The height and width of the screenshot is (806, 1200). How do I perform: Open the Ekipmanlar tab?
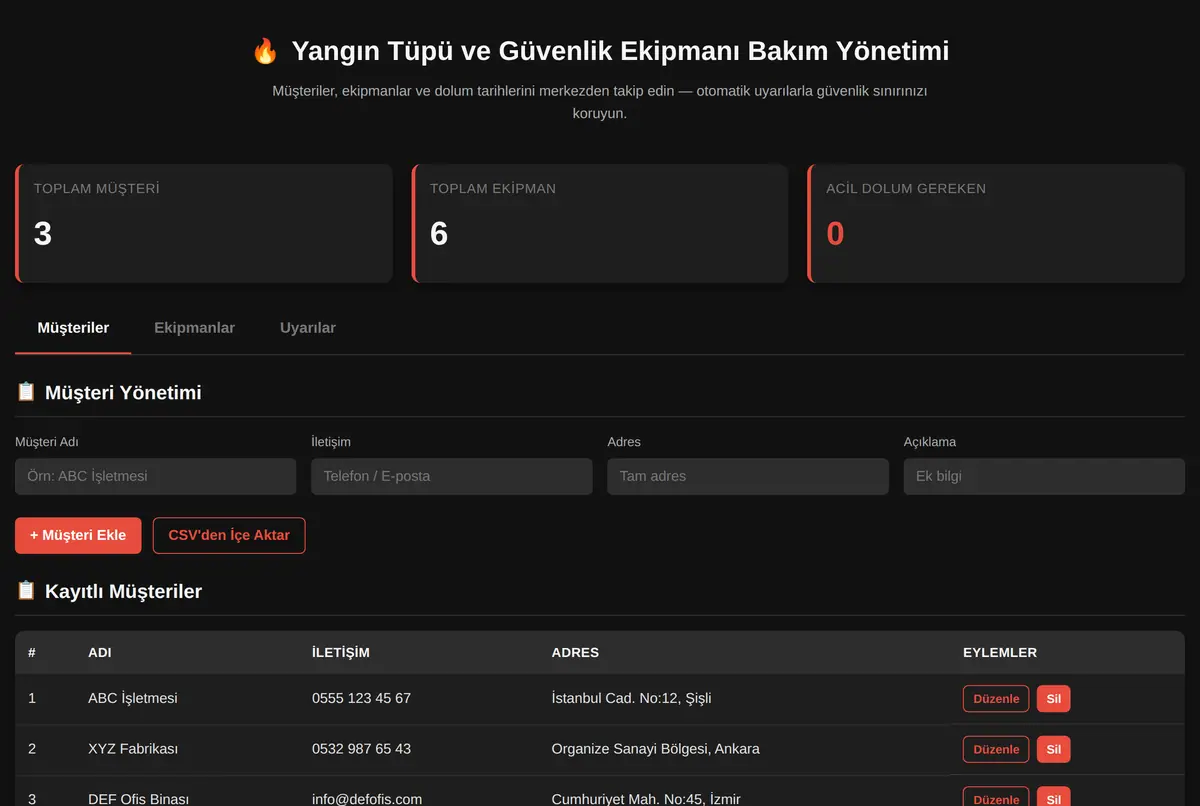point(194,328)
